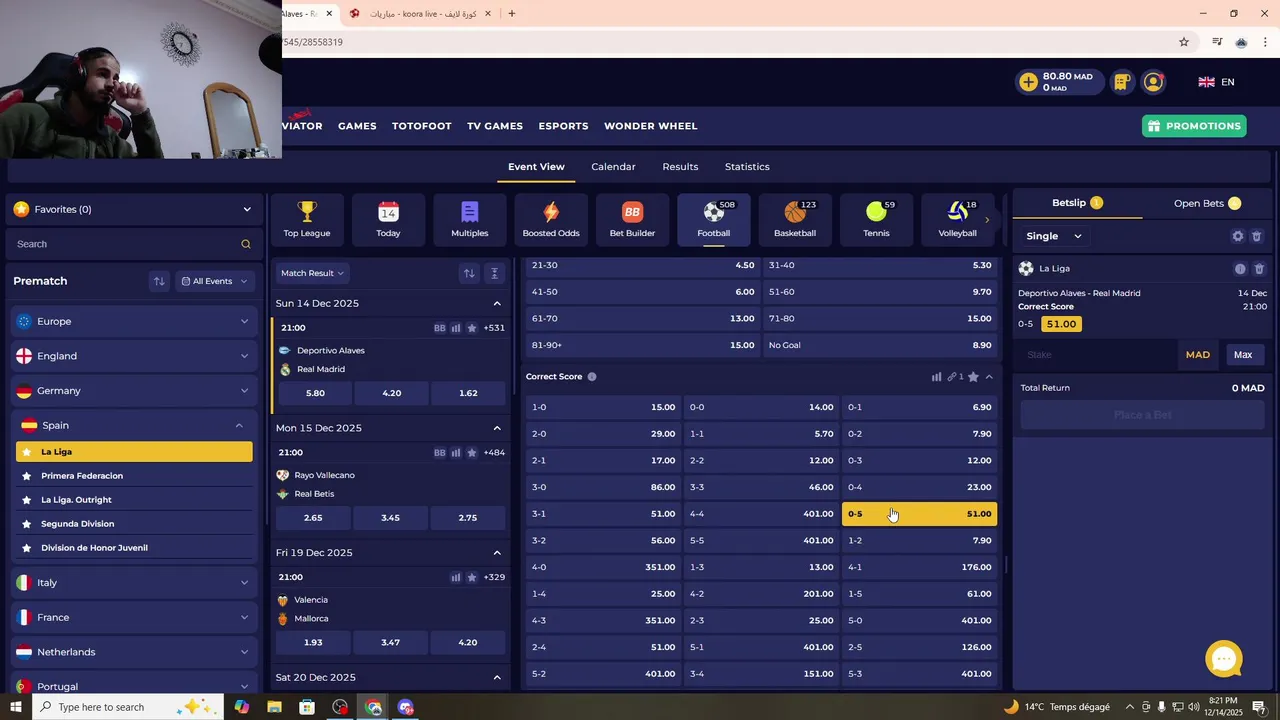This screenshot has width=1280, height=720.
Task: Favorite the Rayo Vallecano match star
Action: [x=472, y=453]
